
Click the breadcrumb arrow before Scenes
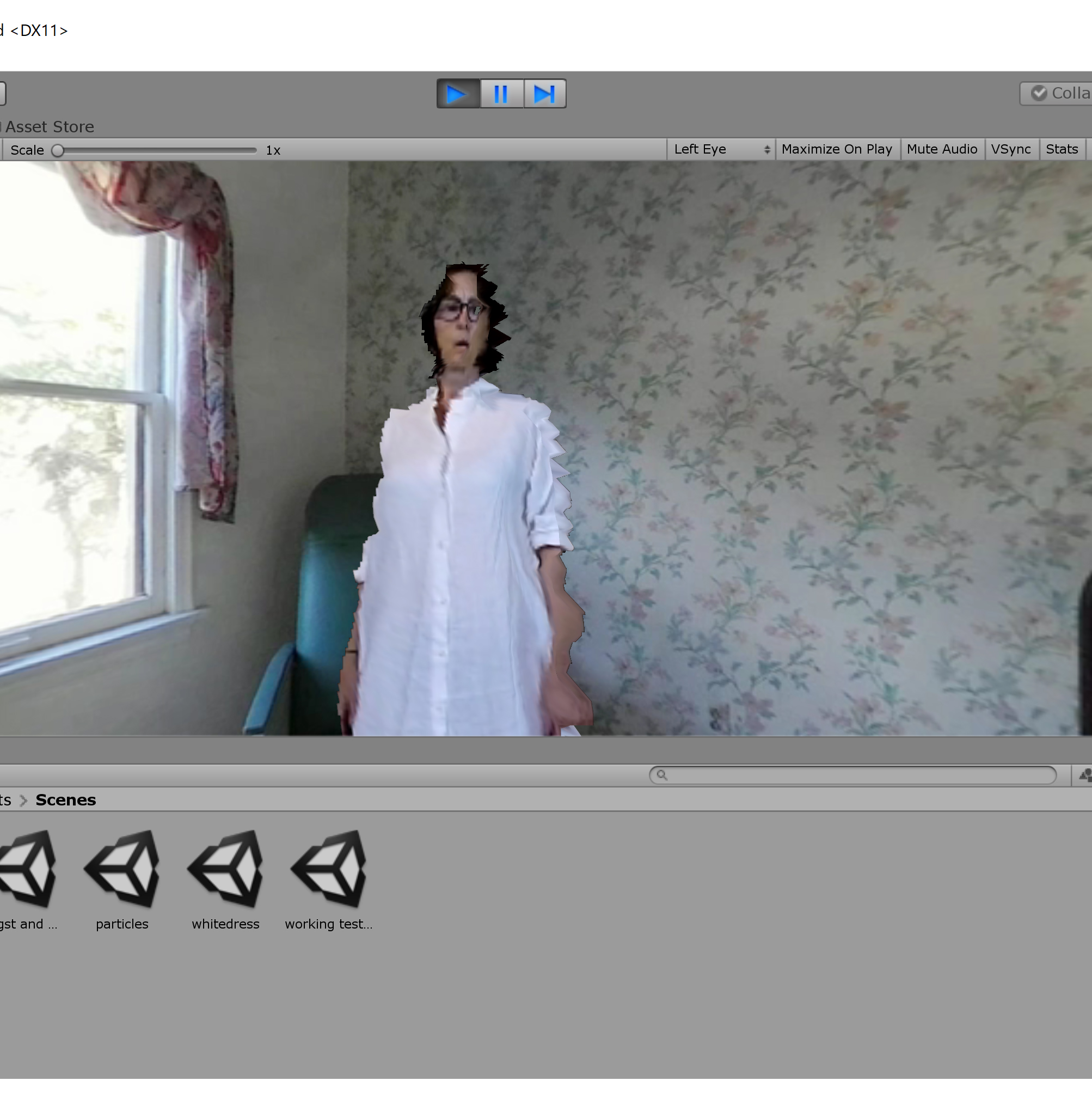(23, 801)
